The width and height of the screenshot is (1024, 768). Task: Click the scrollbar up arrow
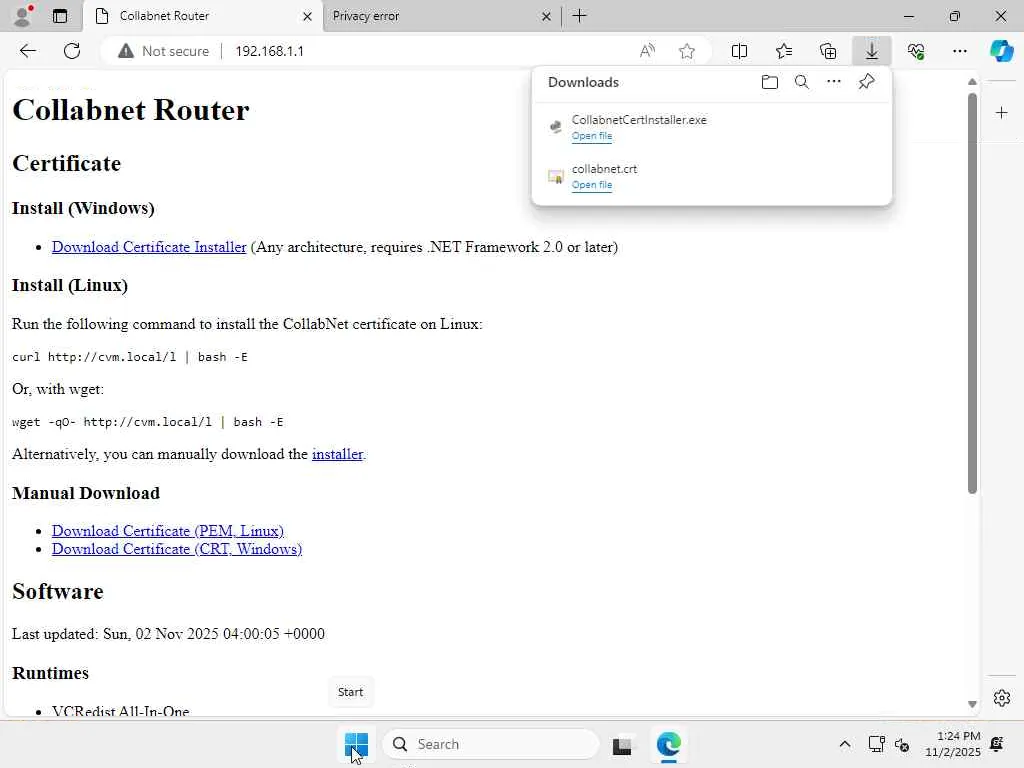[972, 82]
